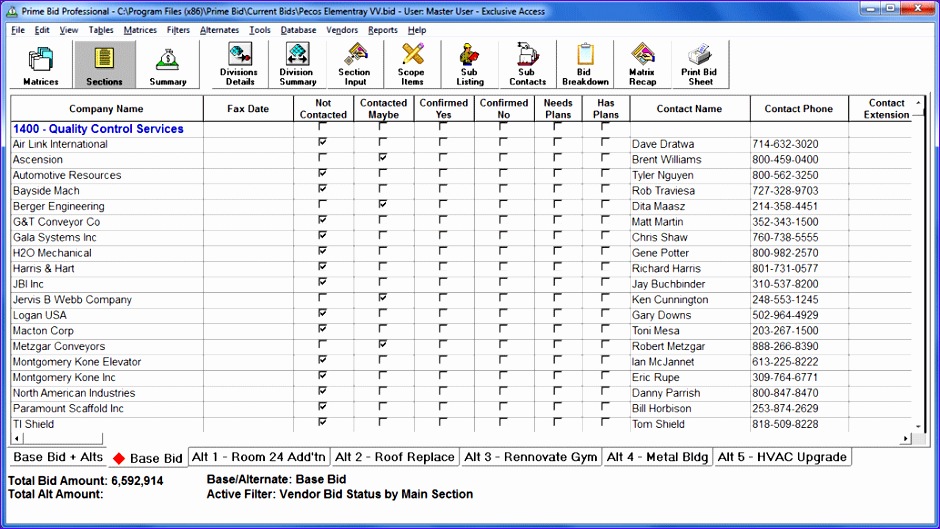The width and height of the screenshot is (940, 529).
Task: Open the Sub Listing icon
Action: [469, 65]
